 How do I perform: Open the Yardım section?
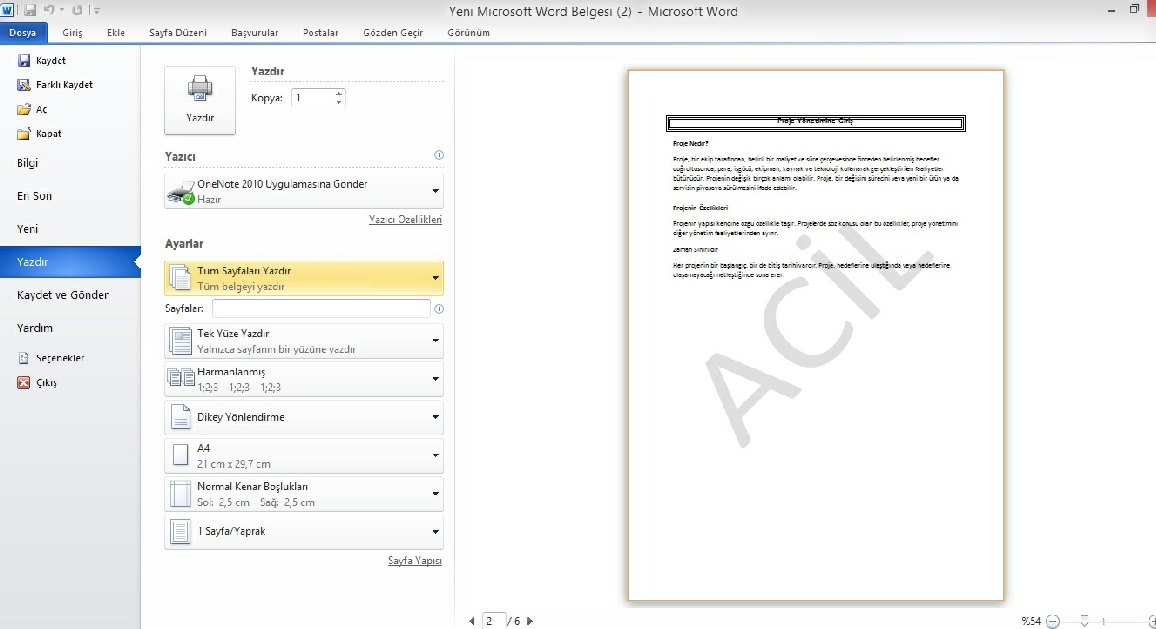tap(70, 327)
